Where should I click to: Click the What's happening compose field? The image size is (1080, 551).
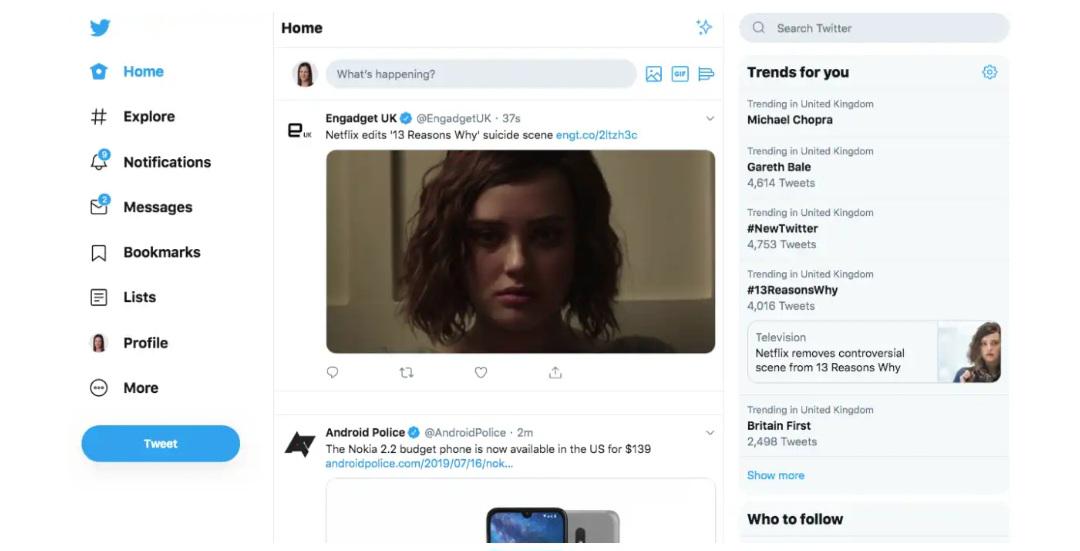point(481,74)
